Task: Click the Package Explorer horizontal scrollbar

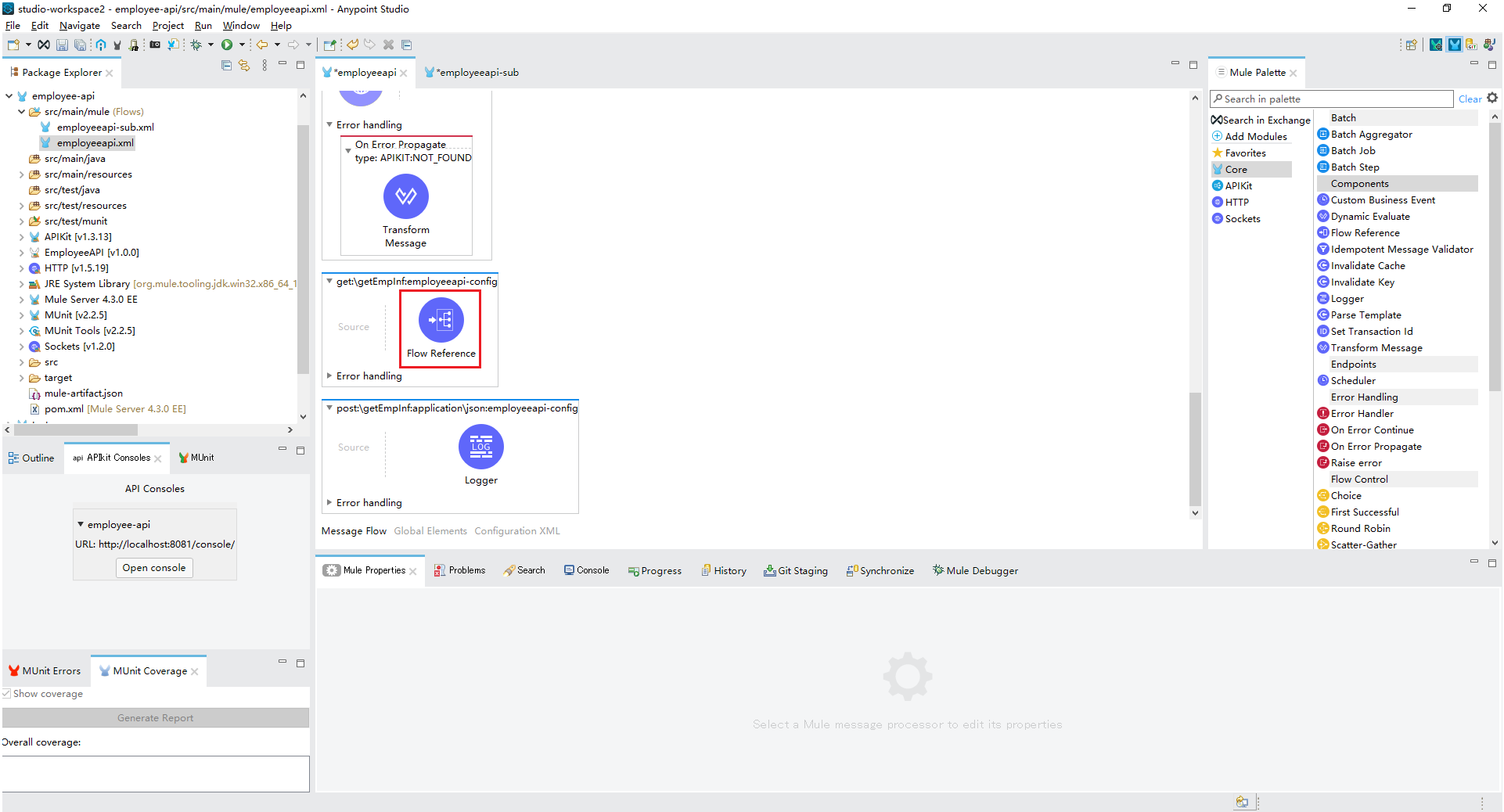Action: pos(76,430)
